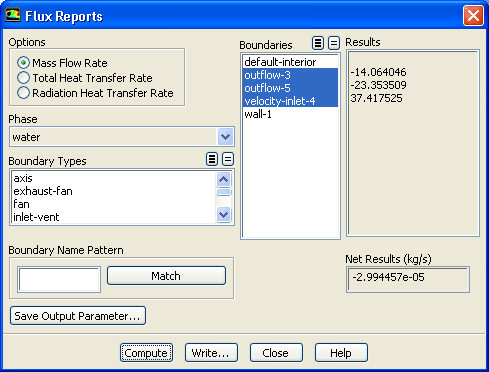Select axis boundary type

(113, 178)
